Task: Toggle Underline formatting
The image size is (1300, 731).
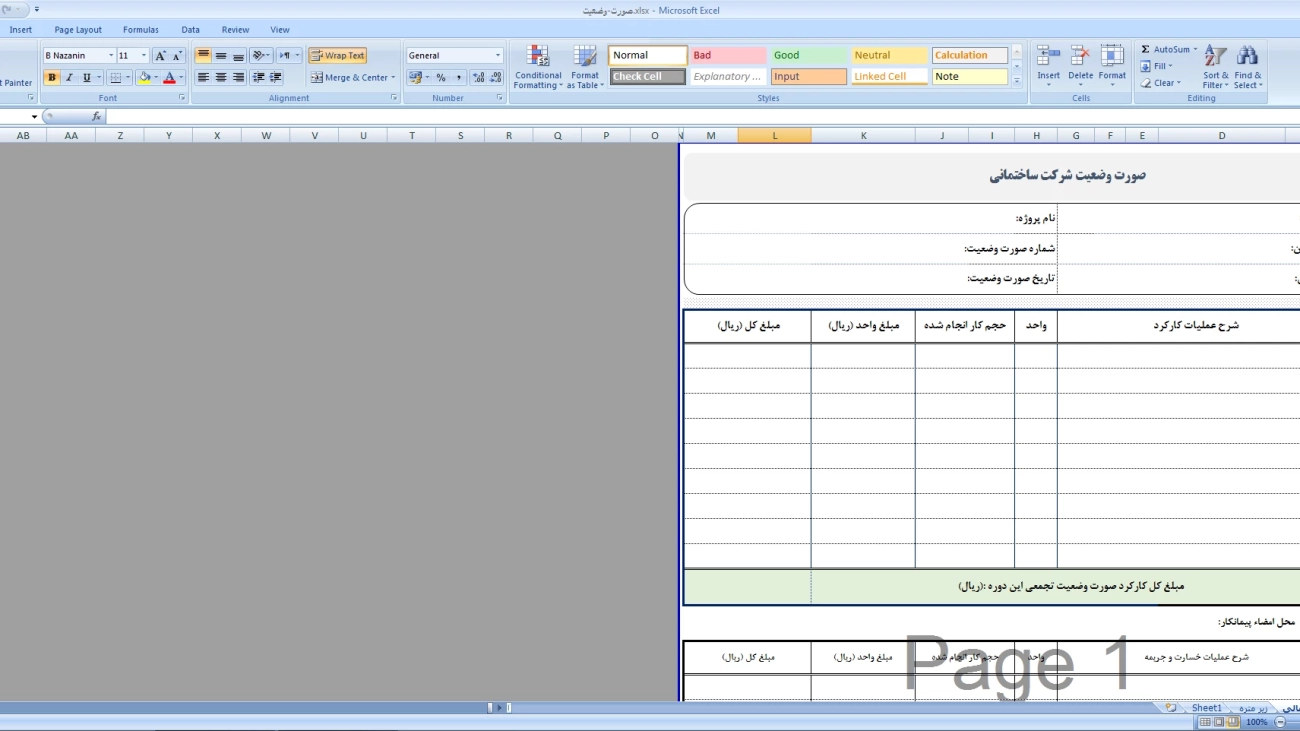Action: [x=86, y=77]
